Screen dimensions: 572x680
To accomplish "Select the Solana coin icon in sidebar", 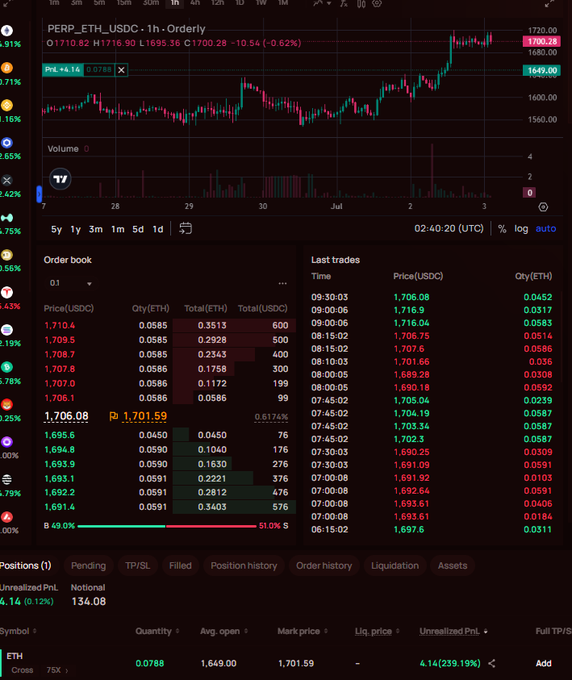I will pos(7,330).
